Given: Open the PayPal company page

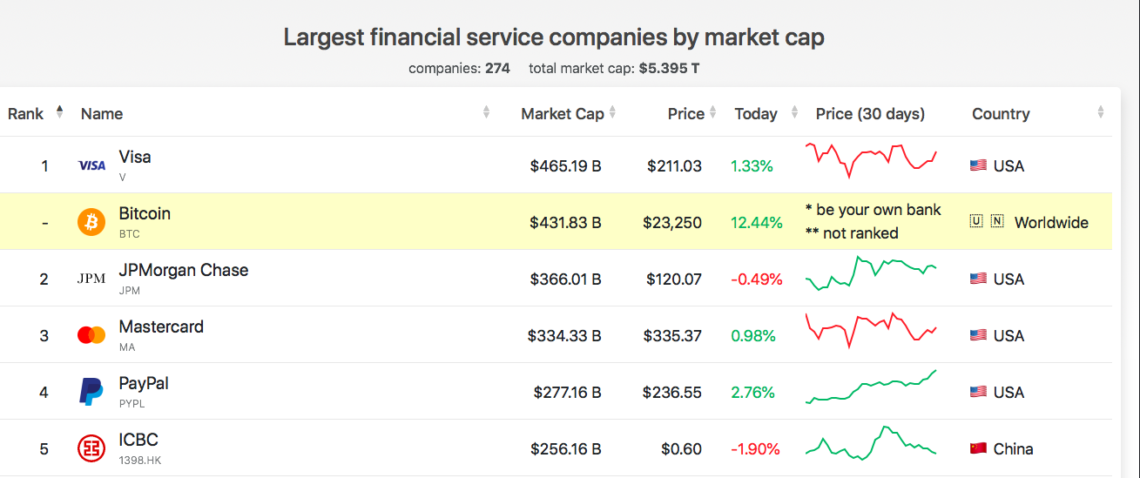Looking at the screenshot, I should pyautogui.click(x=144, y=383).
